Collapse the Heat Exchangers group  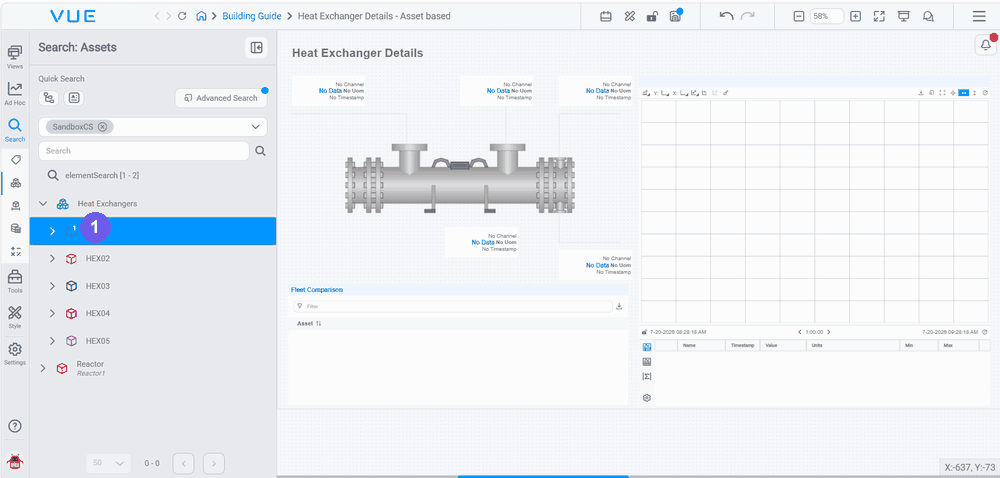click(x=43, y=204)
